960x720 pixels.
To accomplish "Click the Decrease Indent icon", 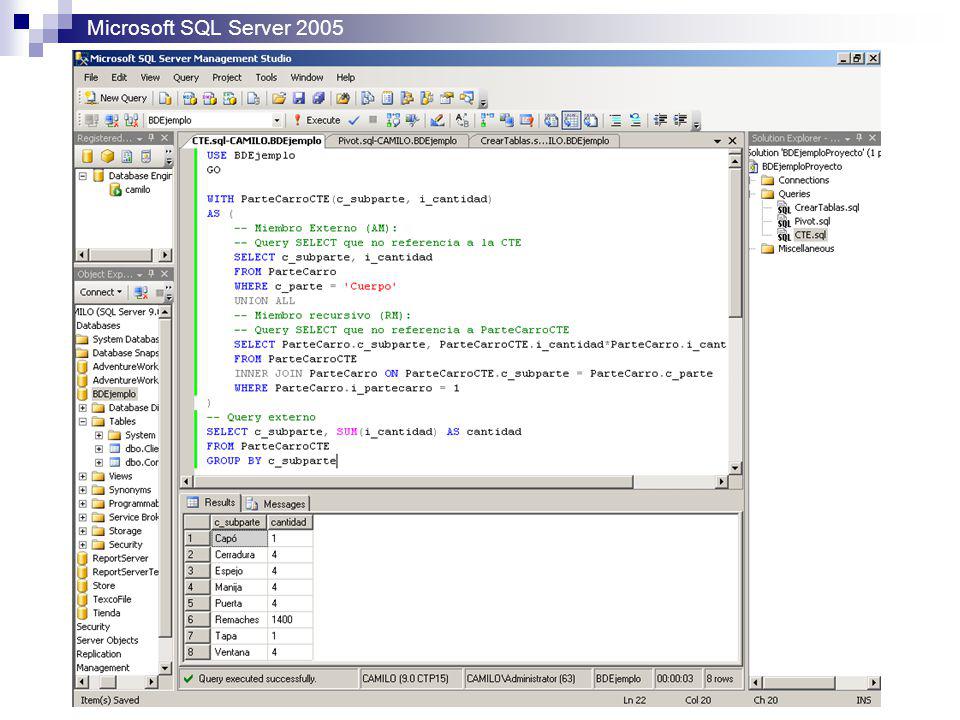I will (x=660, y=120).
